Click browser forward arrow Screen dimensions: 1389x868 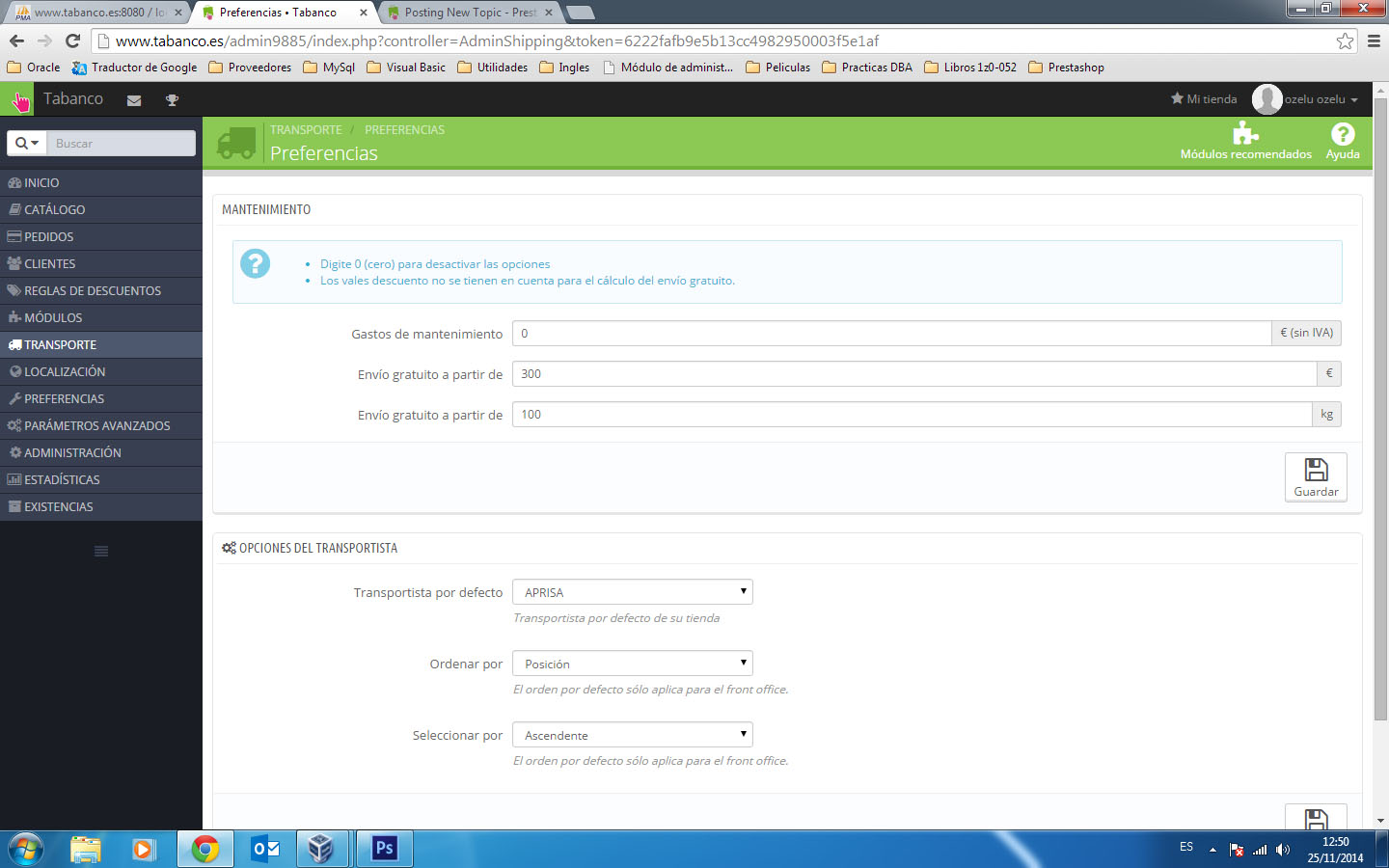44,41
